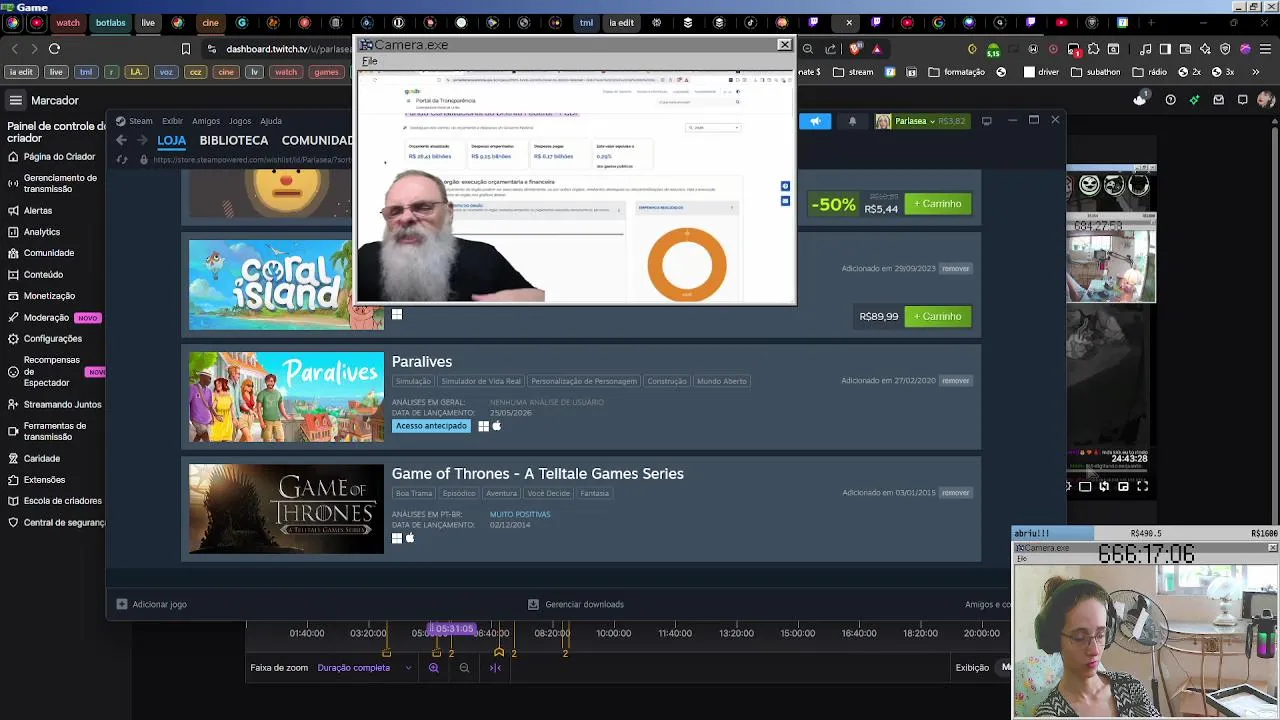This screenshot has width=1280, height=720.
Task: Click Steam Big Picture monitor icon
Action: [987, 121]
